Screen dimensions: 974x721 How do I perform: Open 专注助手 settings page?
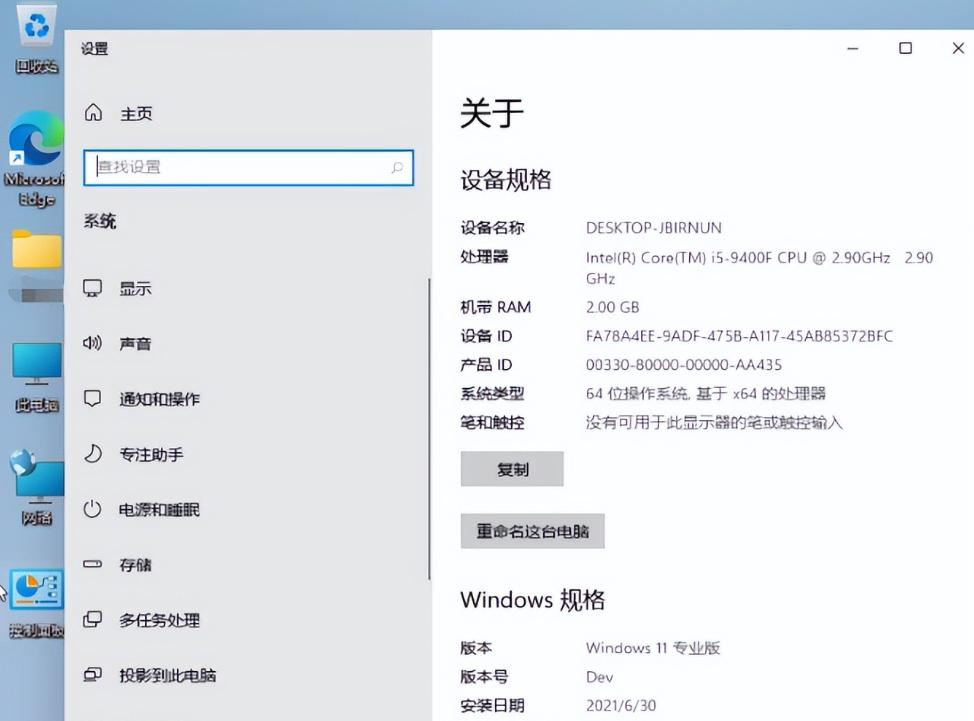152,455
